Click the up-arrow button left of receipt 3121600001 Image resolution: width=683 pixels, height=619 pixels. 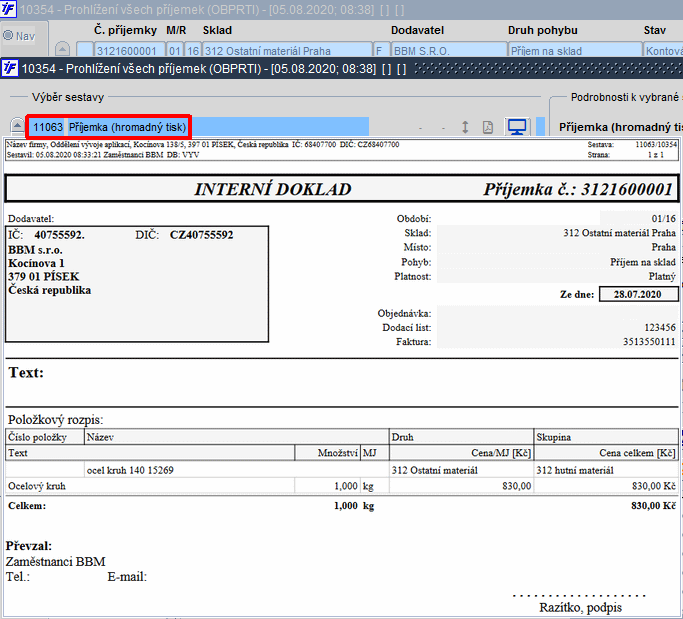[62, 50]
